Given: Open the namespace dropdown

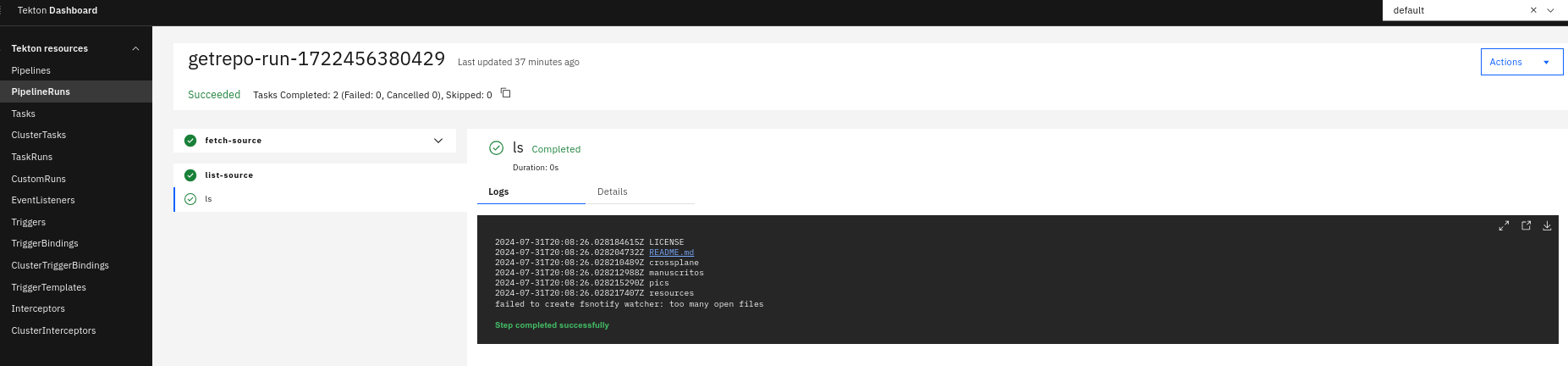Looking at the screenshot, I should click(1550, 10).
